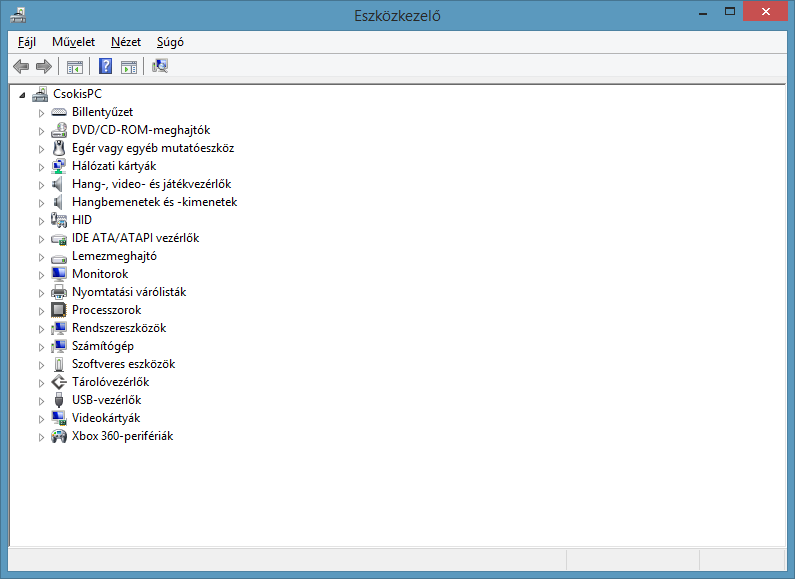Click the Hálózati kártyák network icon
The image size is (795, 579).
pos(59,166)
